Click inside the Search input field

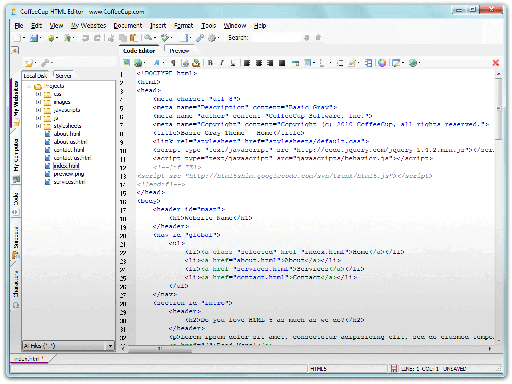tap(276, 38)
